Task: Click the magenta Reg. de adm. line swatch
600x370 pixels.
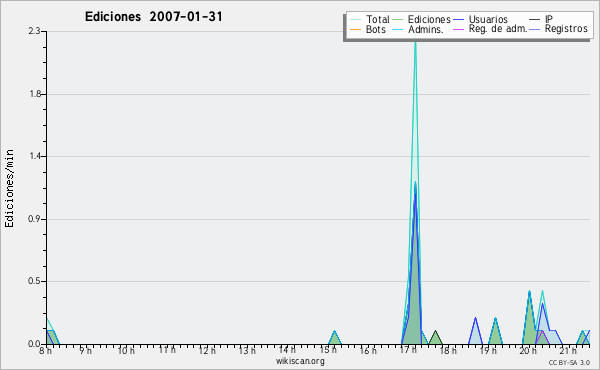Action: (458, 29)
